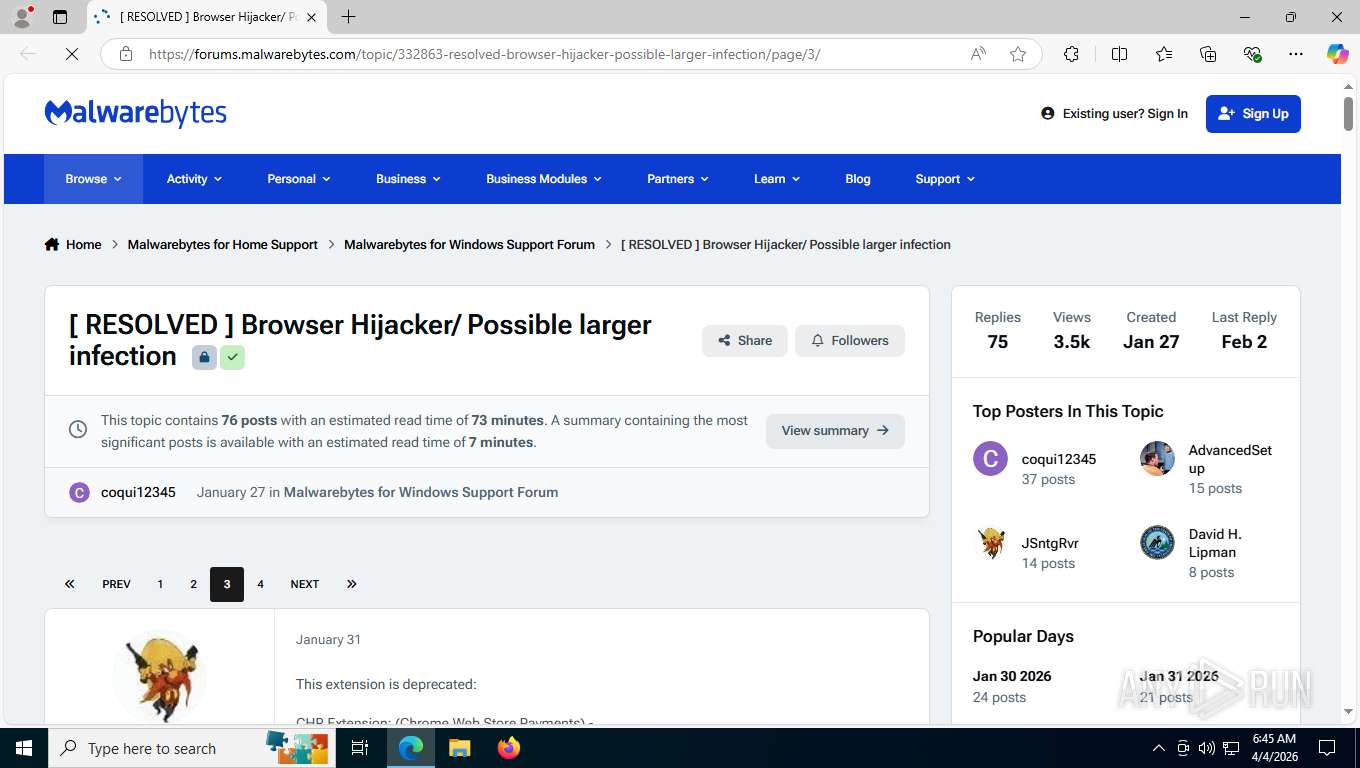Expand Business Modules menu

(x=544, y=179)
